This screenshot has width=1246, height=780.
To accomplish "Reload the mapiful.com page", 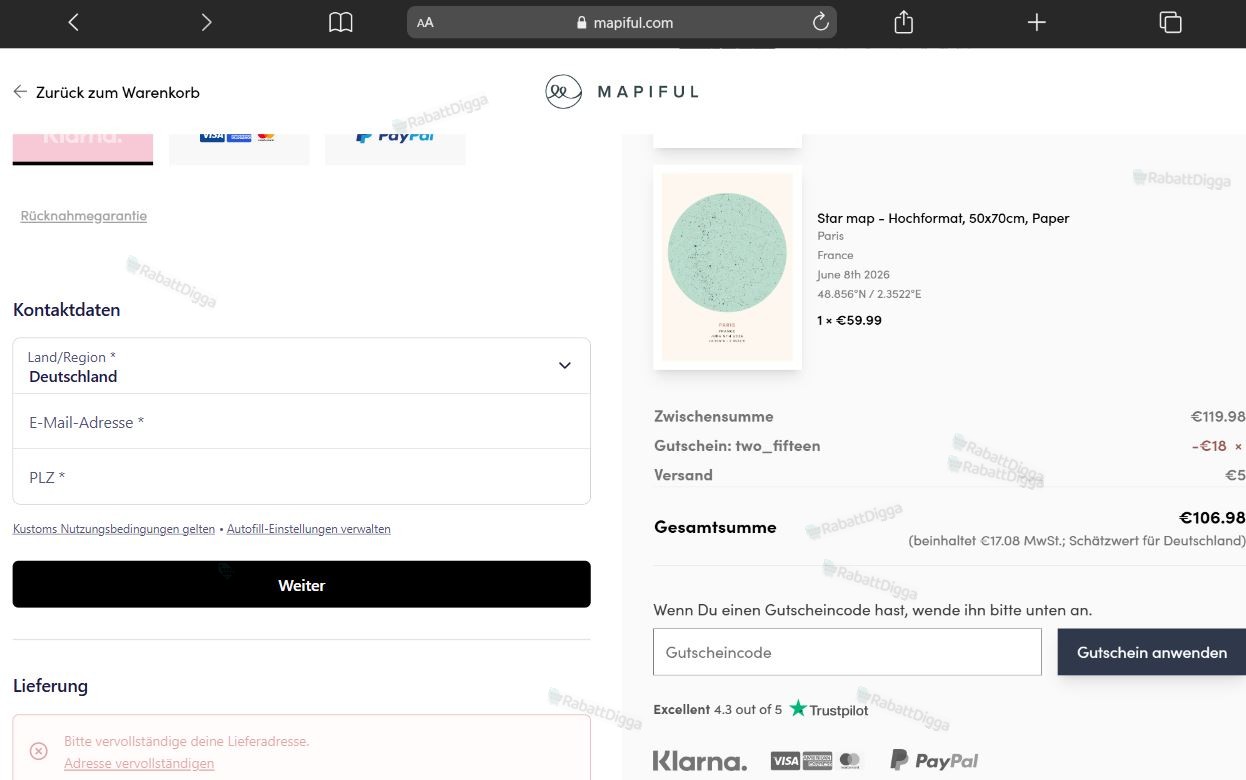I will click(x=820, y=22).
